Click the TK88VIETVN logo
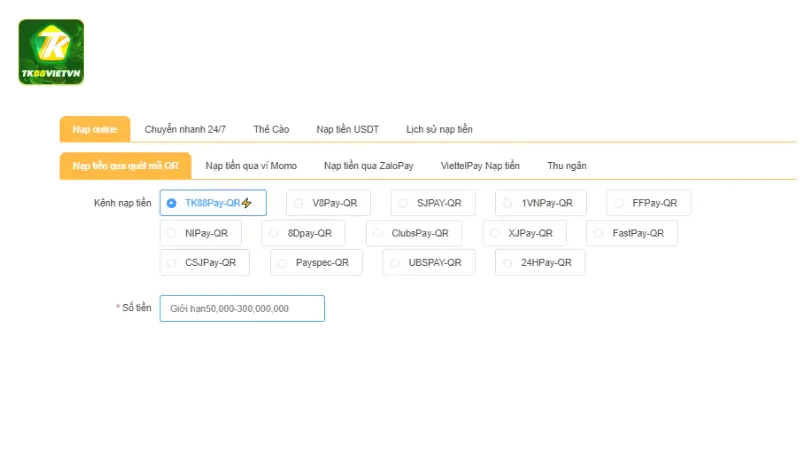 click(51, 52)
